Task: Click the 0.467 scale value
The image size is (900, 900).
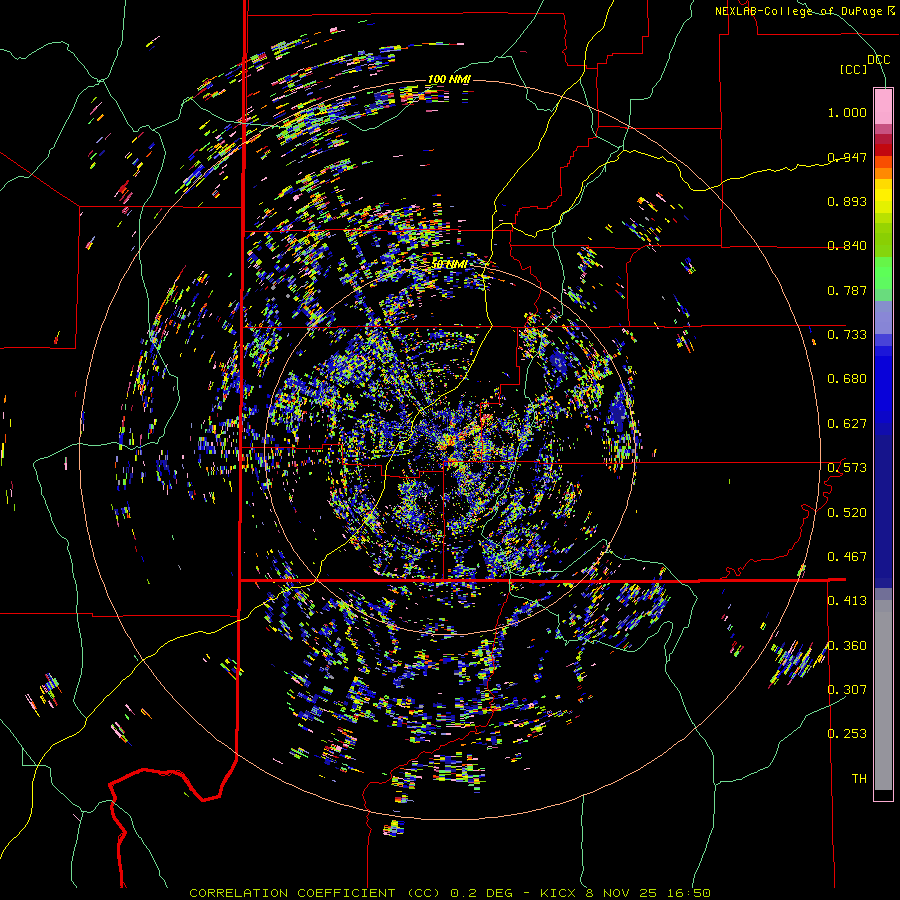Action: coord(847,557)
